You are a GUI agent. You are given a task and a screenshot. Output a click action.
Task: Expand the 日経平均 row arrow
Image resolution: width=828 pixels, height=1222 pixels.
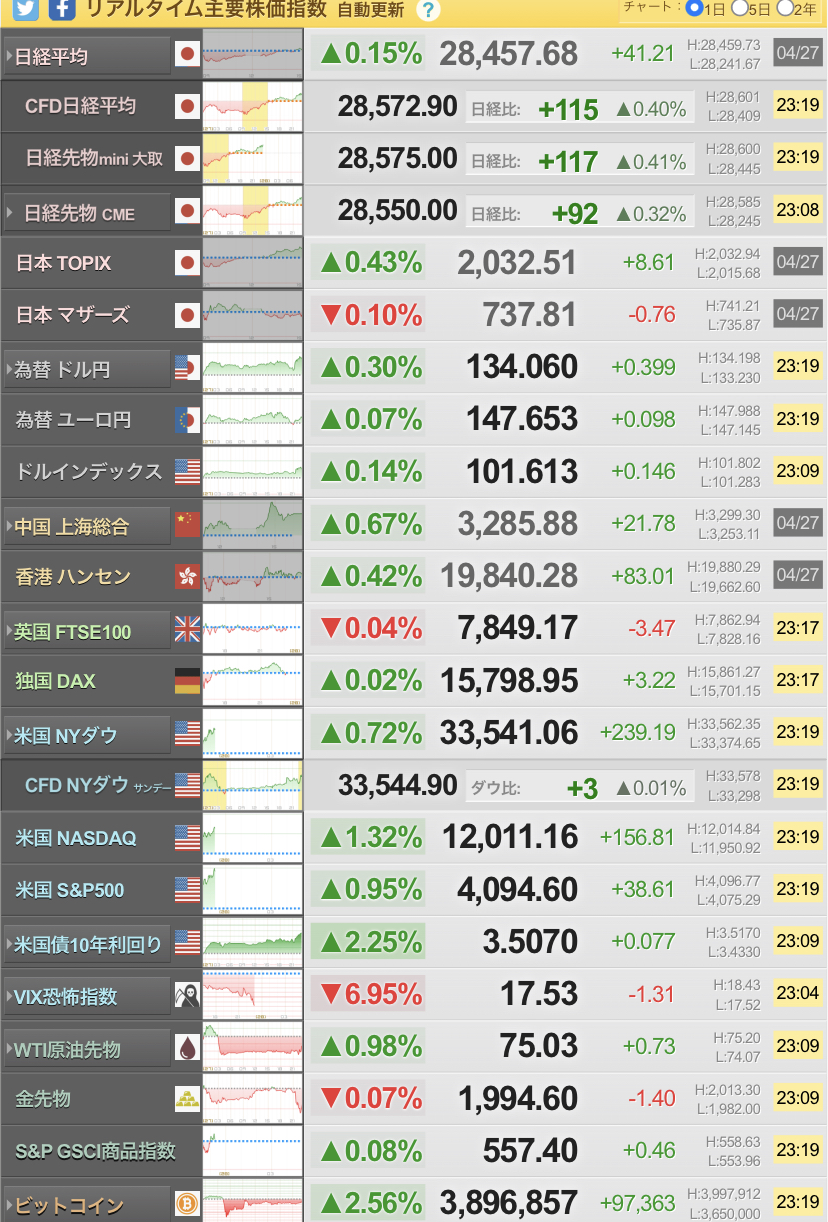[9, 57]
